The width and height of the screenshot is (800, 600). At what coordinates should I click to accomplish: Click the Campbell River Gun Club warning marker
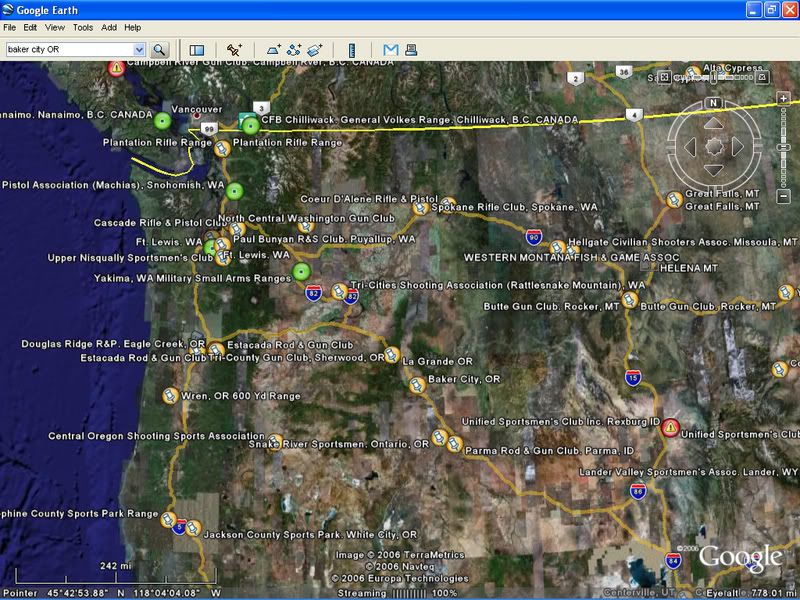[x=116, y=68]
